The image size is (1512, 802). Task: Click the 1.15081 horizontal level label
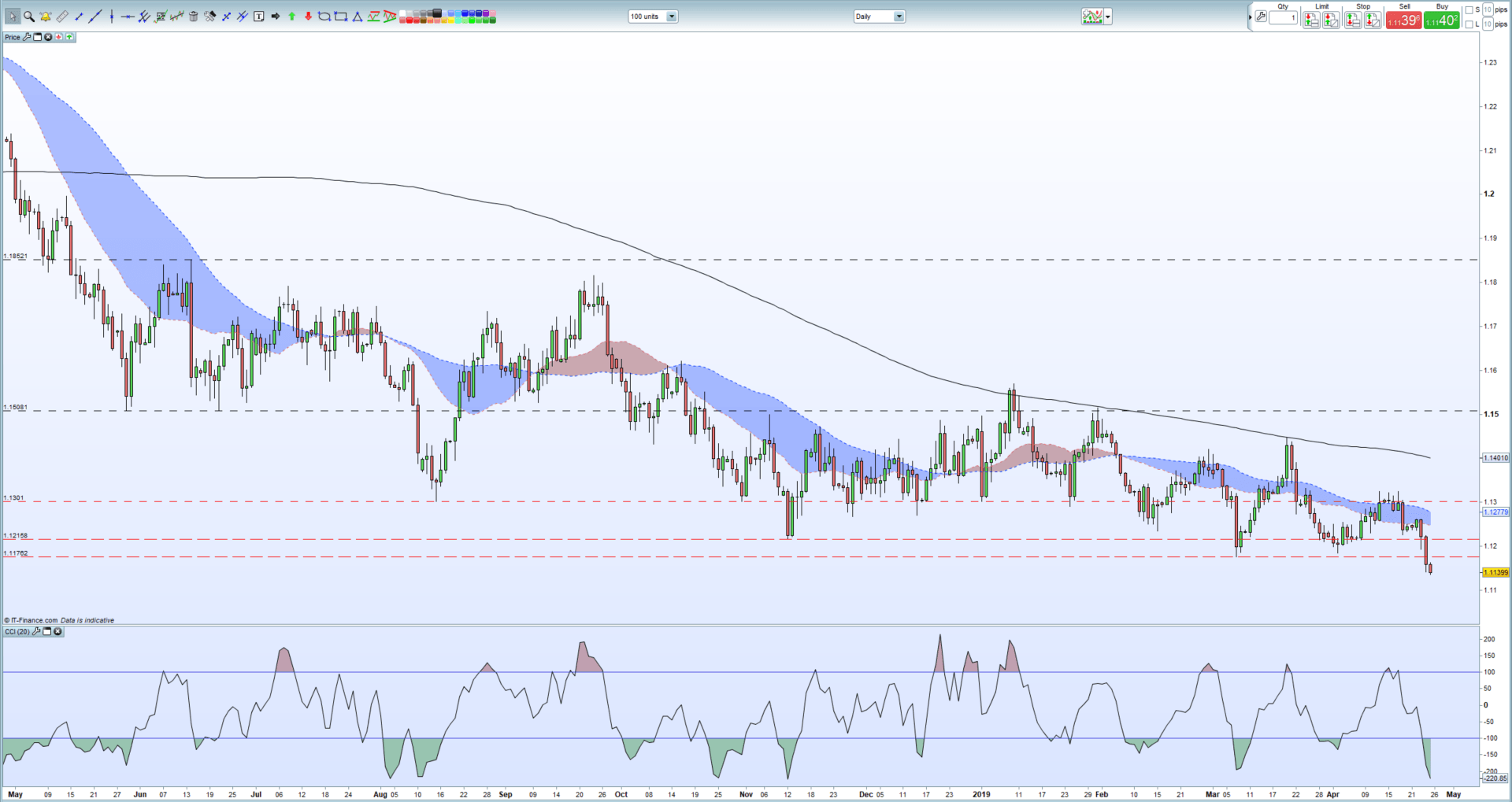pyautogui.click(x=15, y=407)
